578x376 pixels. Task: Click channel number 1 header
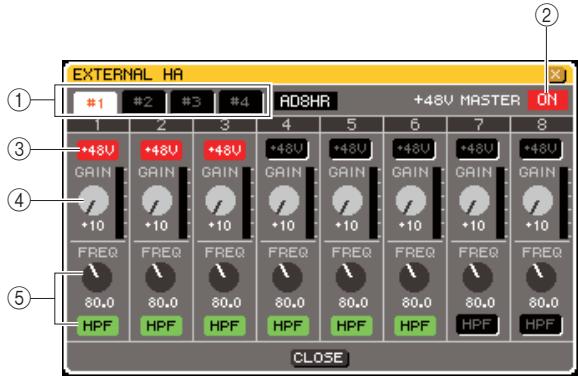tap(98, 125)
